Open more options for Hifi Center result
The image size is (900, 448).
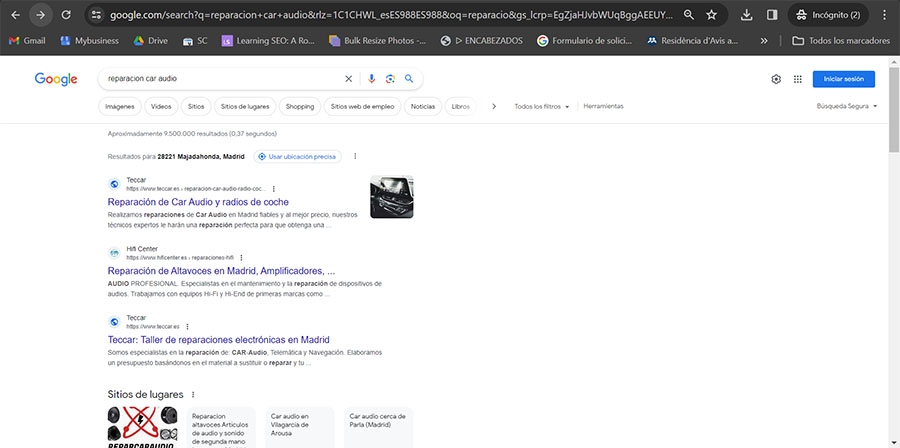(241, 258)
